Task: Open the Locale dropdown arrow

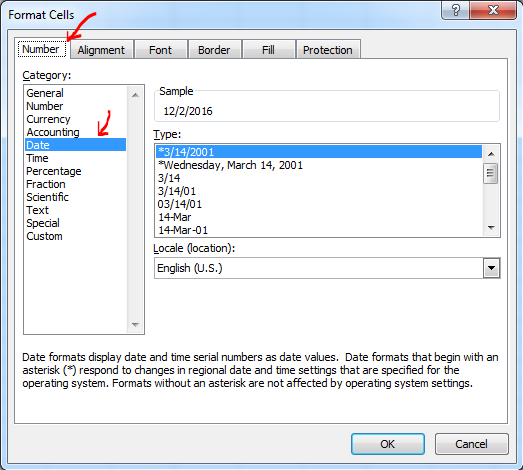Action: (x=491, y=268)
